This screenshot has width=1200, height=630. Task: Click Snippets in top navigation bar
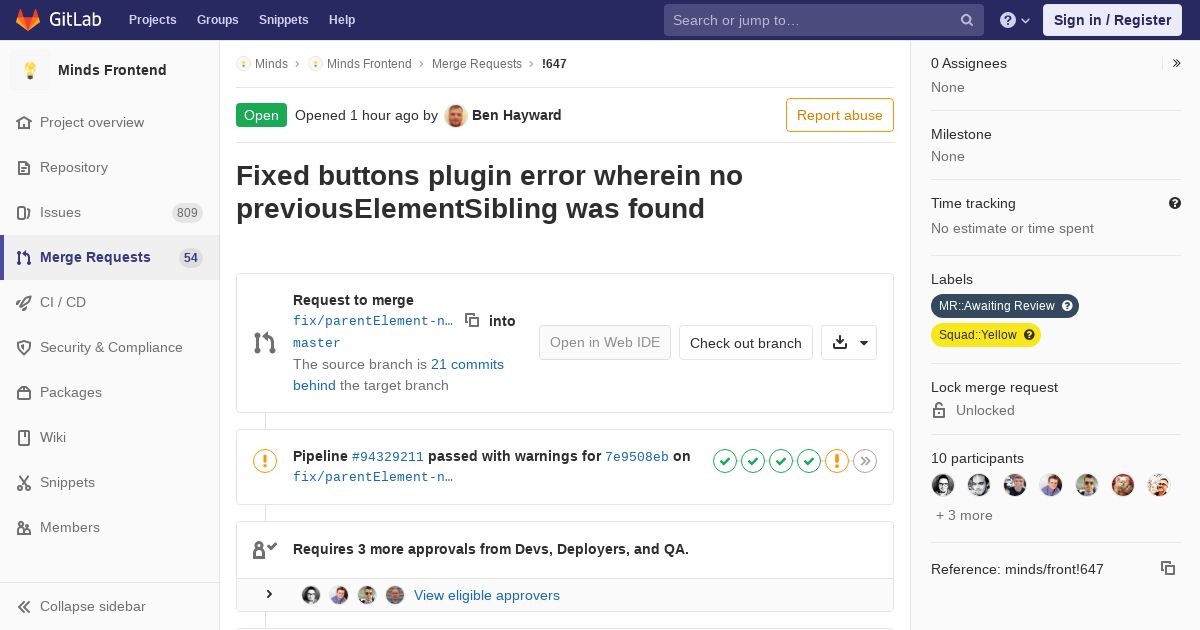[x=283, y=20]
